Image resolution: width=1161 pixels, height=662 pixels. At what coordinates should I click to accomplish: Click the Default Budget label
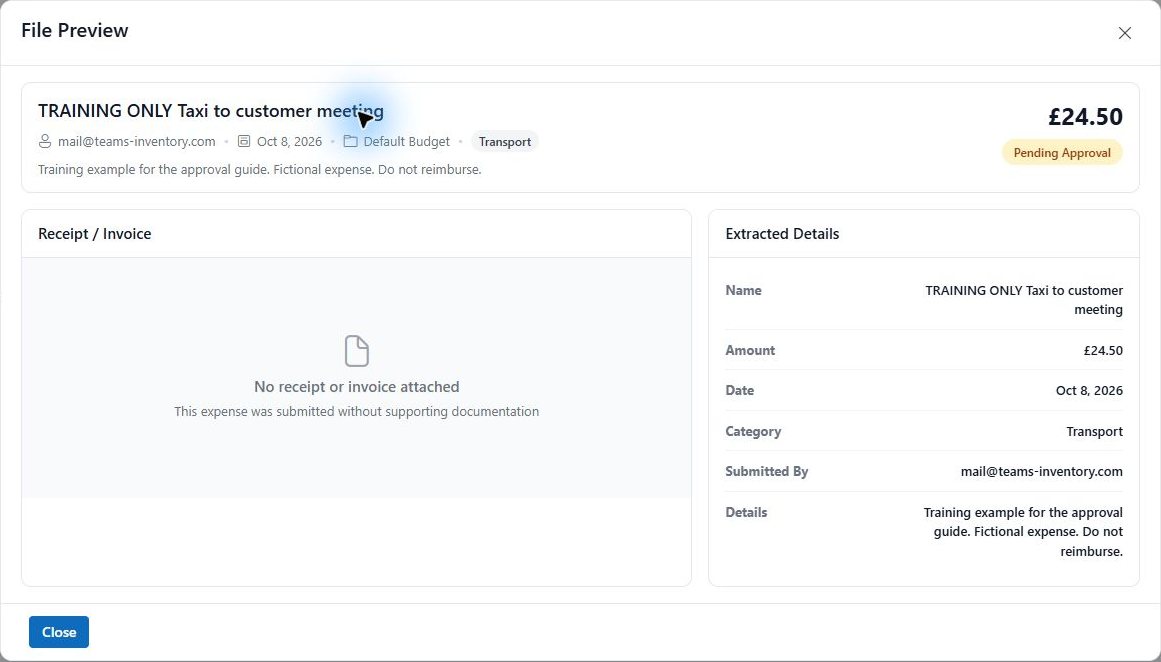[406, 141]
